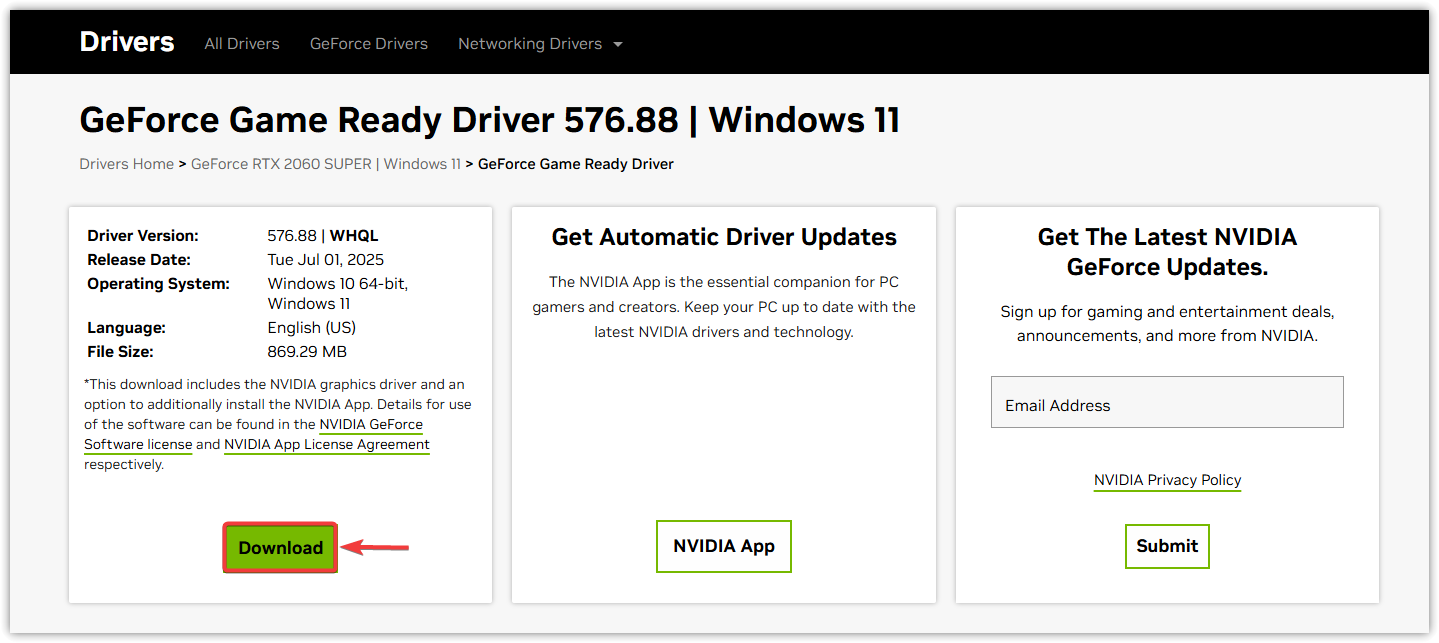Open the NVIDIA App License Agreement link

(326, 444)
